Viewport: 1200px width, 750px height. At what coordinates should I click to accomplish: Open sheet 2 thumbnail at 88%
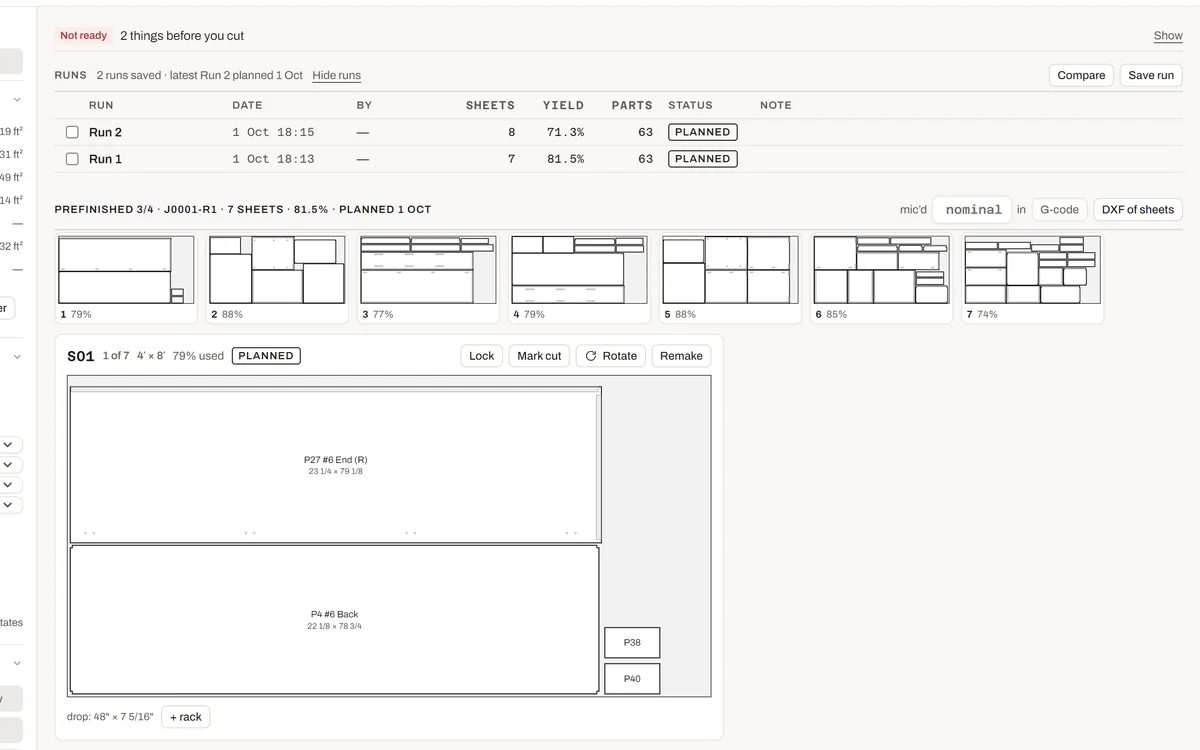tap(277, 278)
